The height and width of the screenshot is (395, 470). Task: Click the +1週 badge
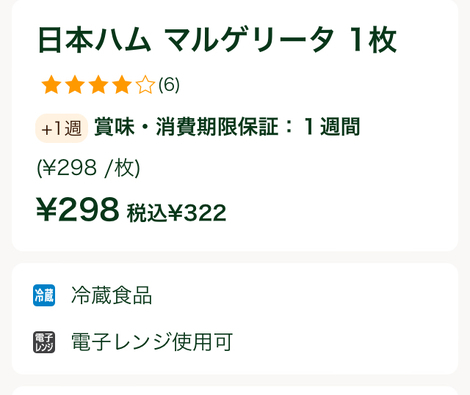(x=62, y=128)
